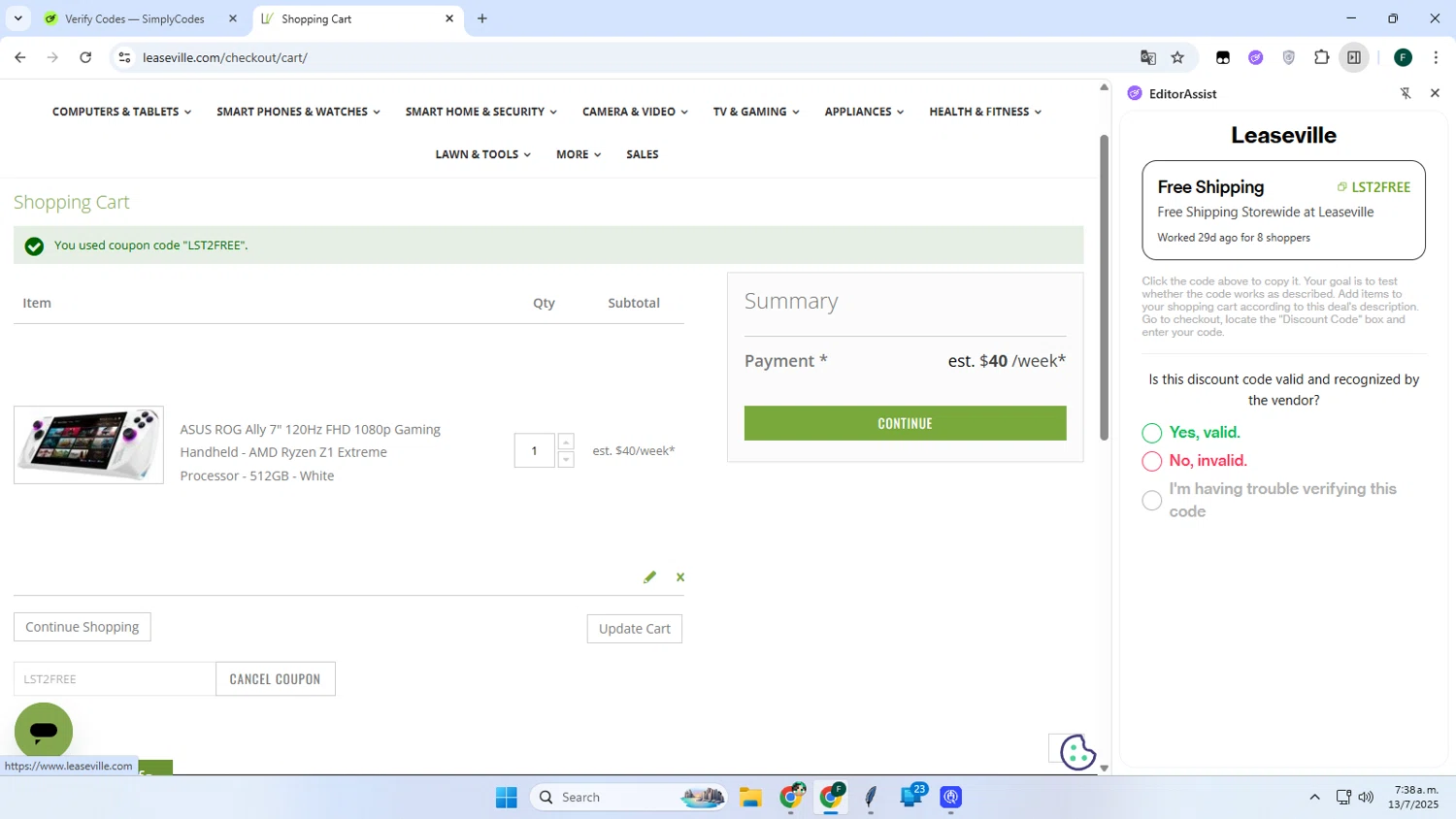Open site information icon in address bar
This screenshot has width=1456, height=819.
click(124, 57)
